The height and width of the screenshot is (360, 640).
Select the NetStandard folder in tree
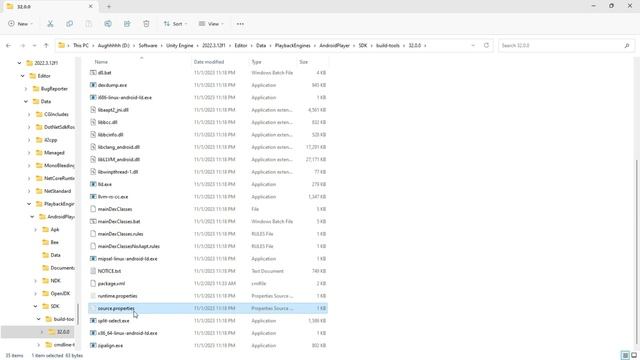coord(57,191)
